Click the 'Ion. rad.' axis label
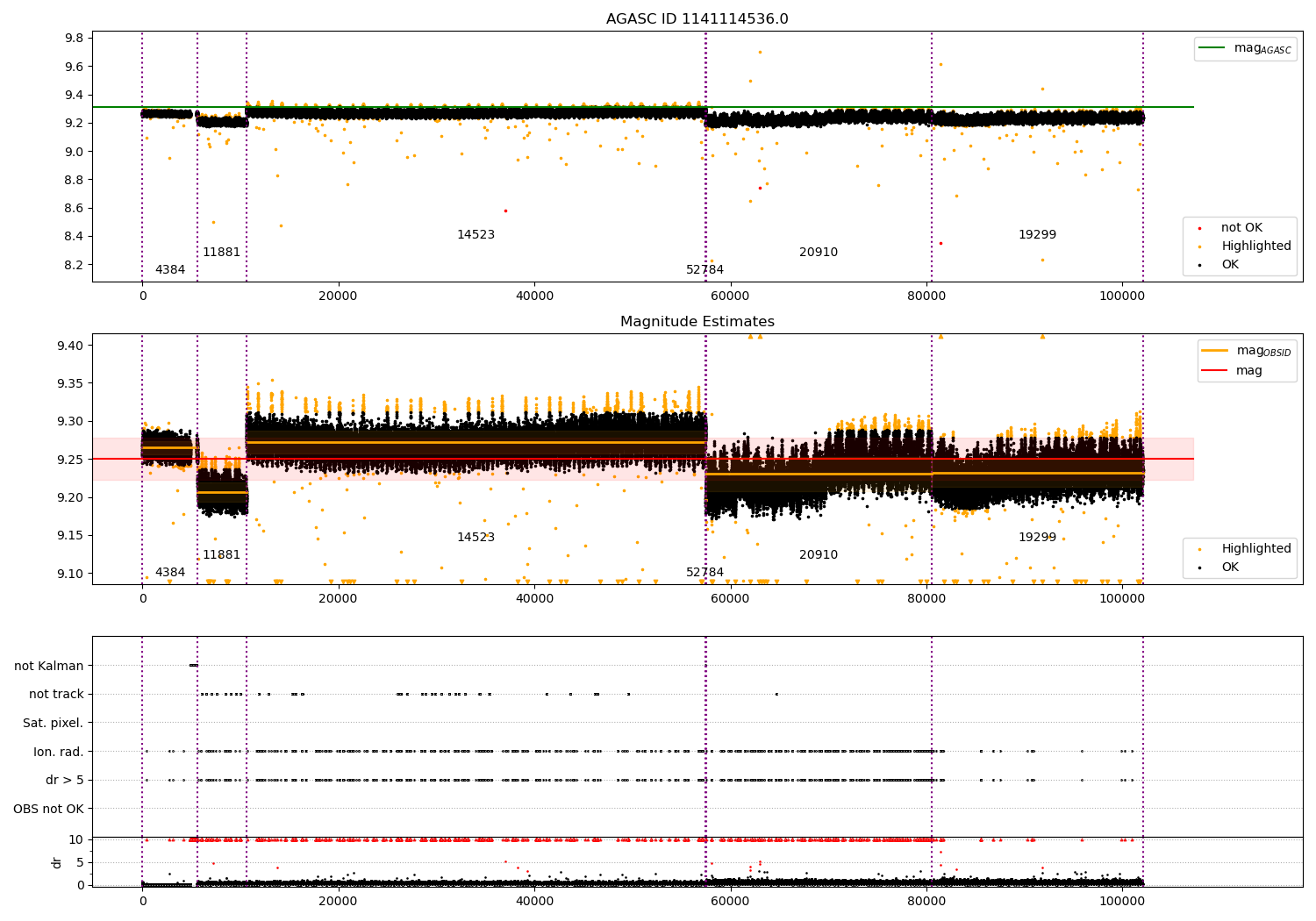 click(59, 753)
